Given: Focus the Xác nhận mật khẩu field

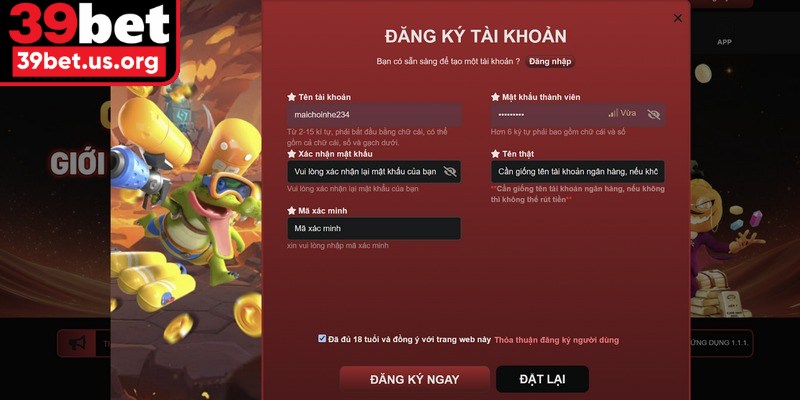Looking at the screenshot, I should tap(374, 171).
